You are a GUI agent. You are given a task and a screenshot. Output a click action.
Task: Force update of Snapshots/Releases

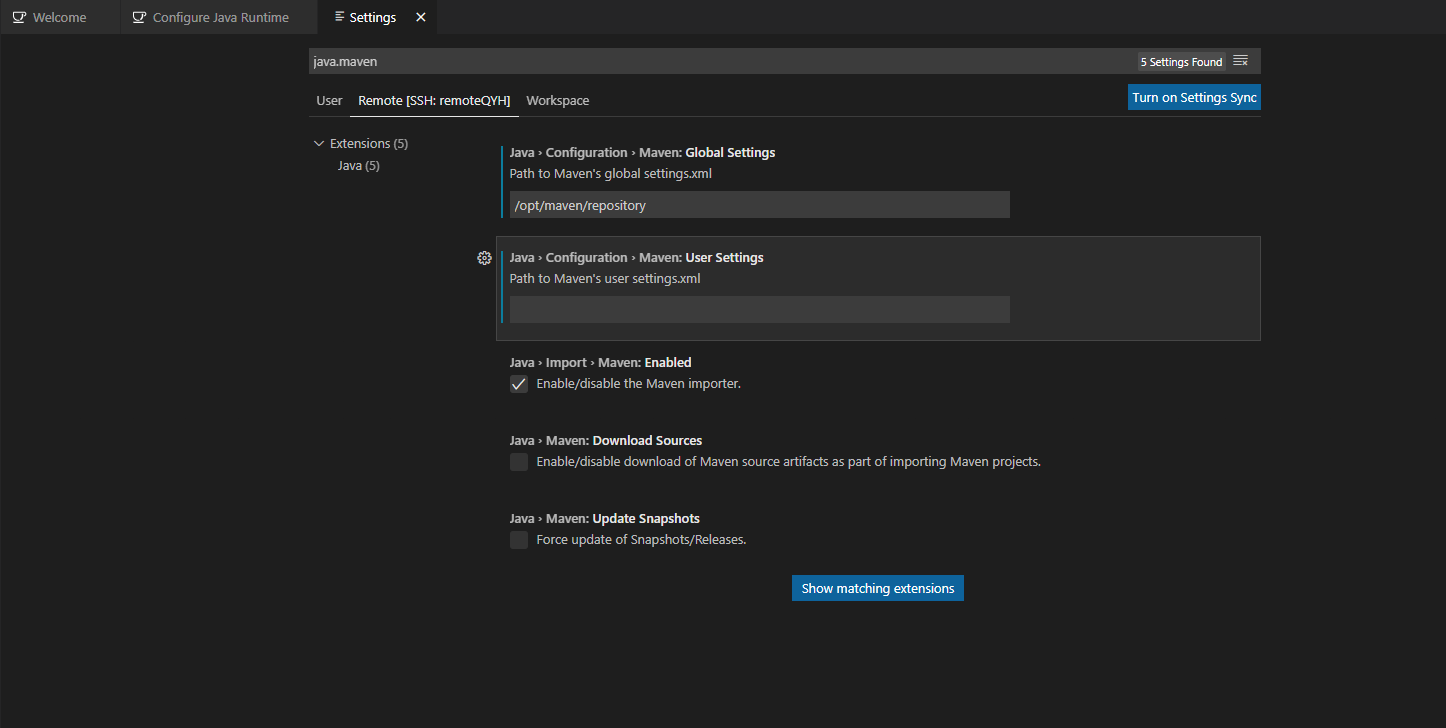tap(518, 539)
